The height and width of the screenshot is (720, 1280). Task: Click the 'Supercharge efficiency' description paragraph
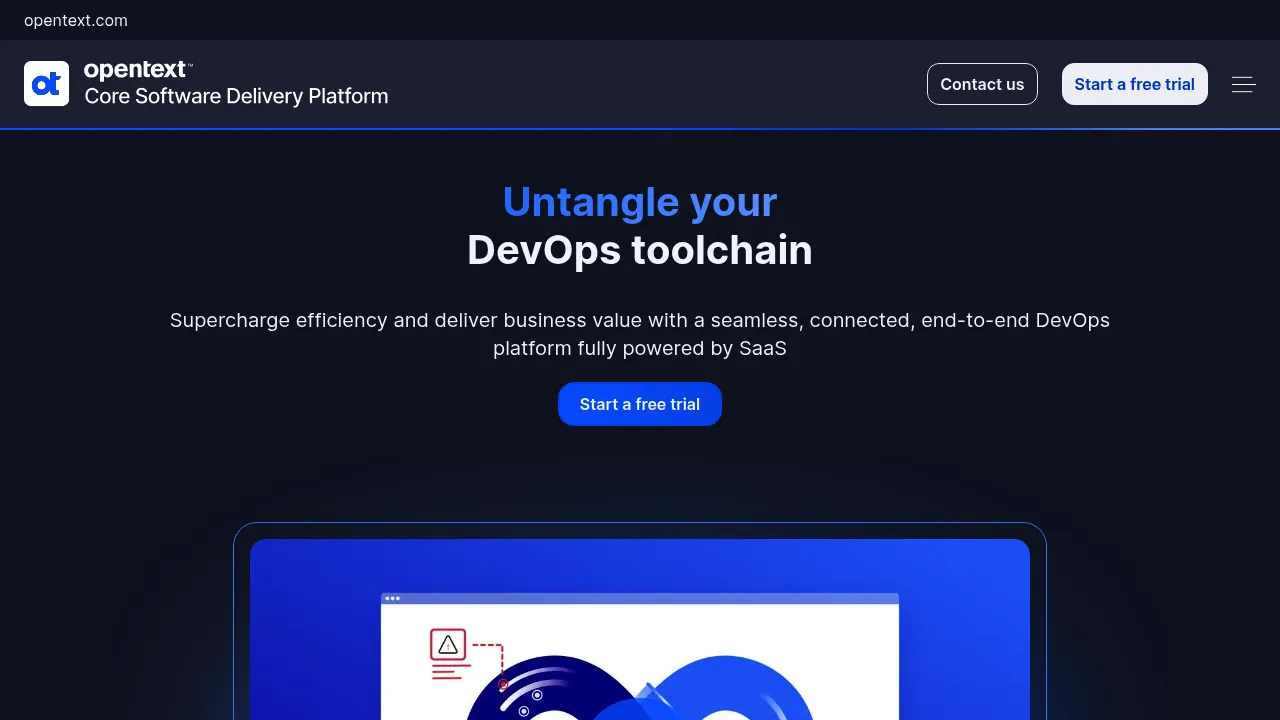640,334
